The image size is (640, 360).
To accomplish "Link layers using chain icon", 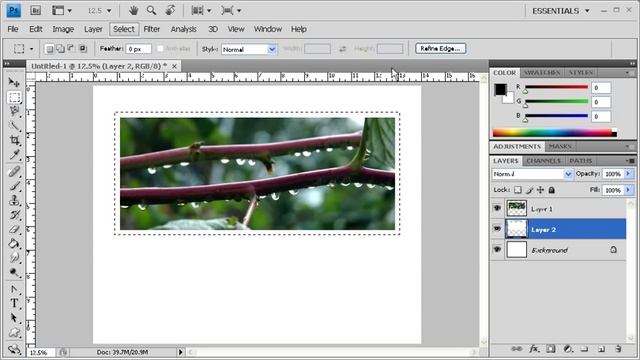I will click(x=516, y=349).
